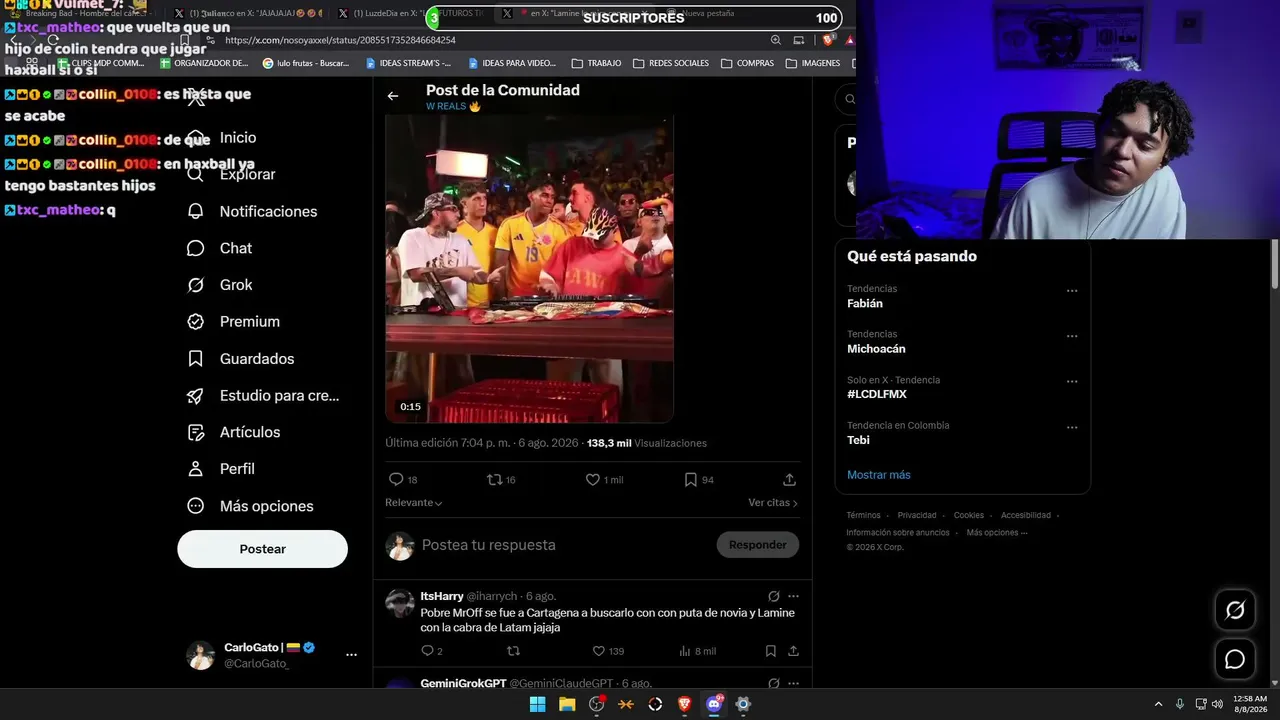This screenshot has height=720, width=1280.
Task: Click the Postear button
Action: pyautogui.click(x=262, y=549)
